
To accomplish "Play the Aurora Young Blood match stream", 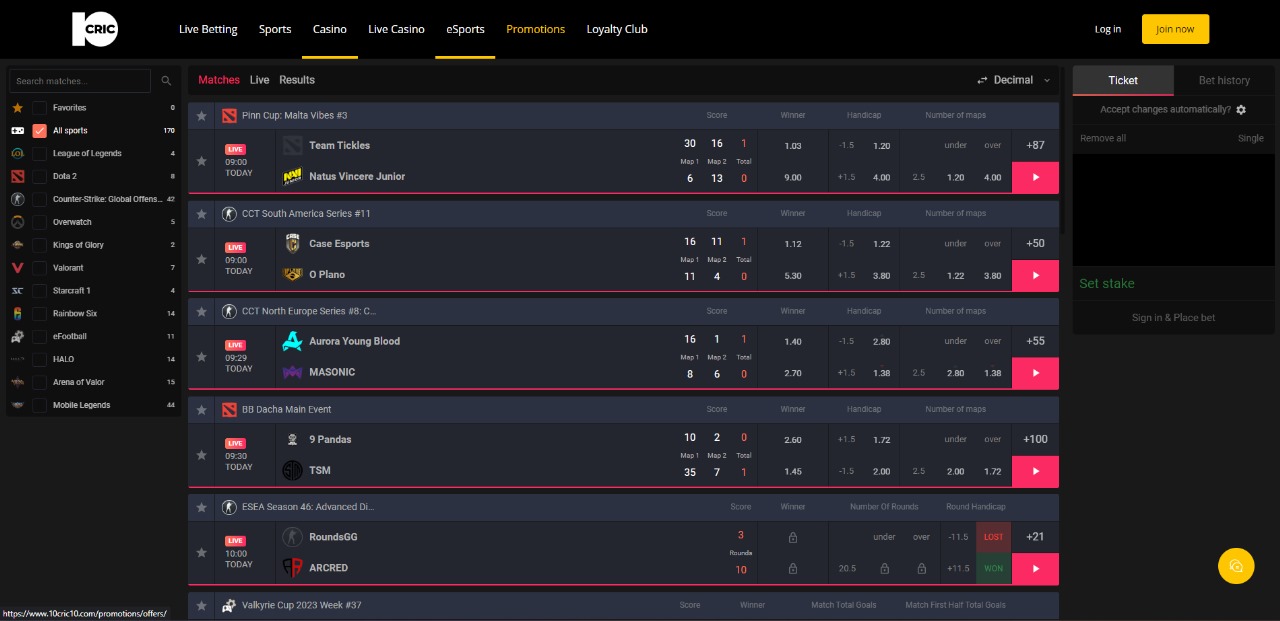I will [x=1035, y=372].
